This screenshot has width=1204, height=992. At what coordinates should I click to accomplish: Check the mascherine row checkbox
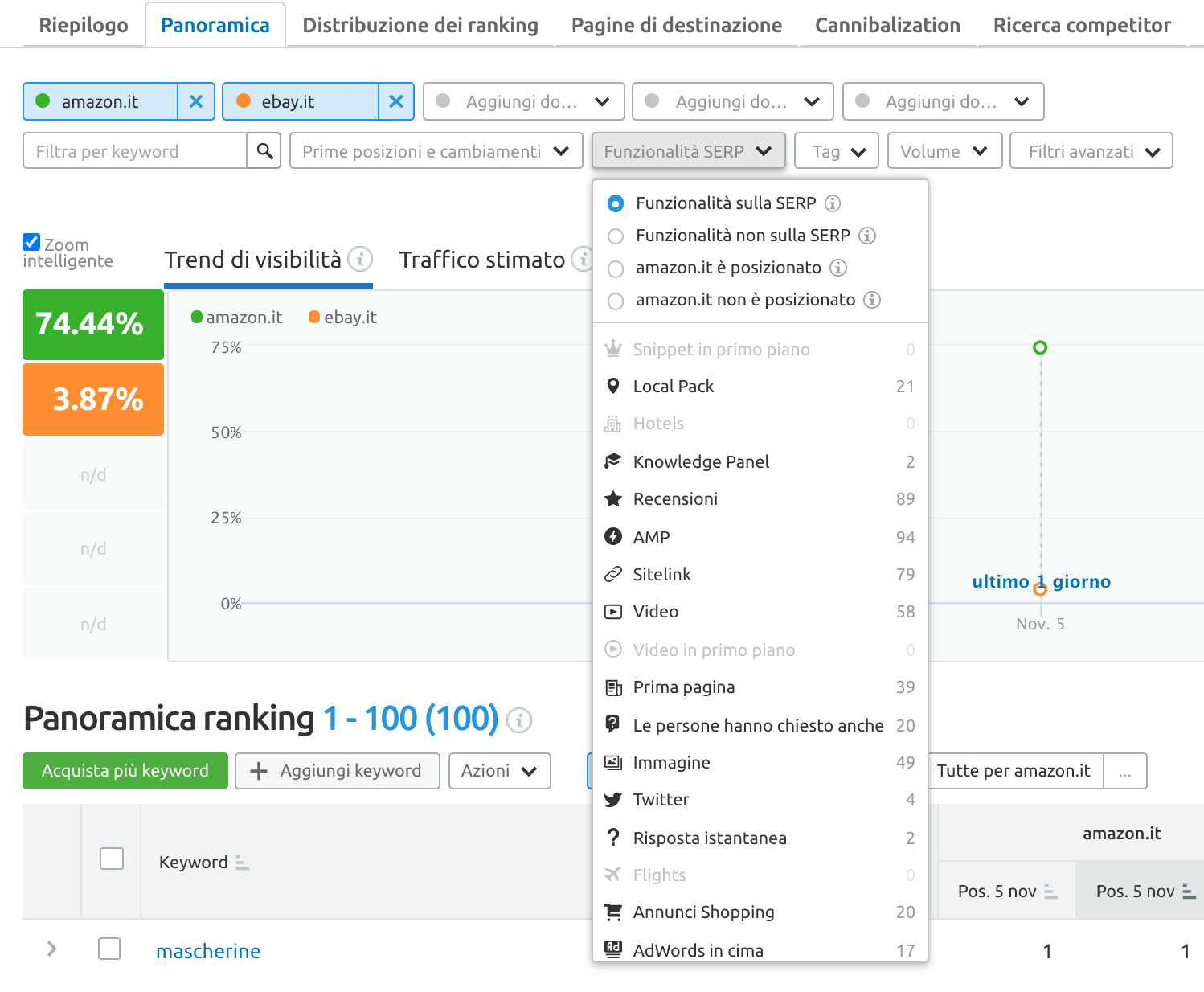point(109,949)
